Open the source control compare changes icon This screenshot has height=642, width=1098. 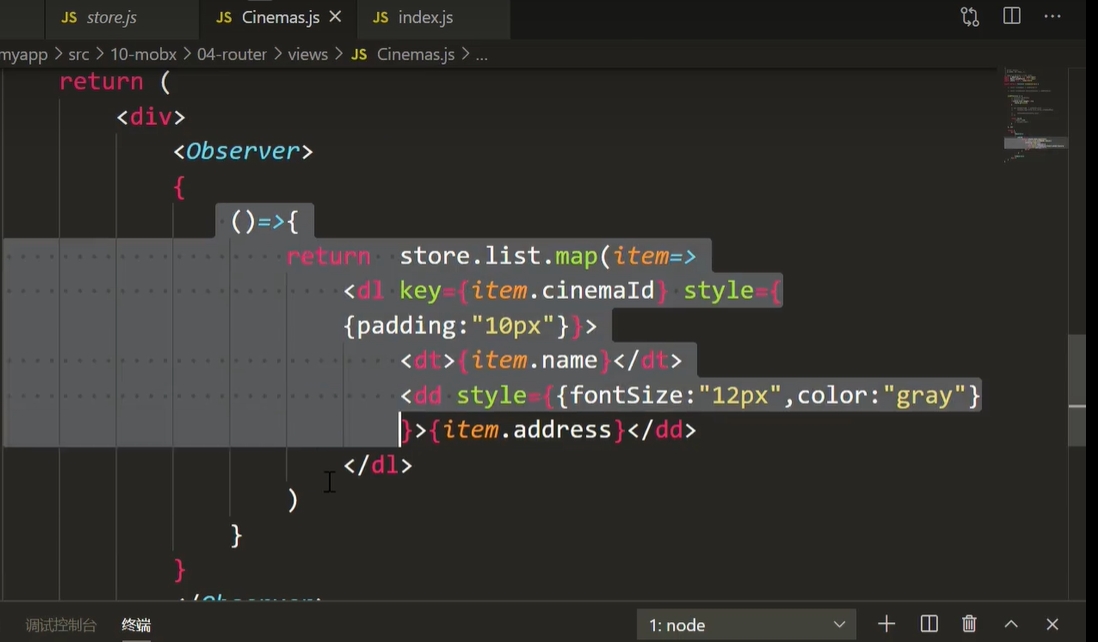pos(969,17)
